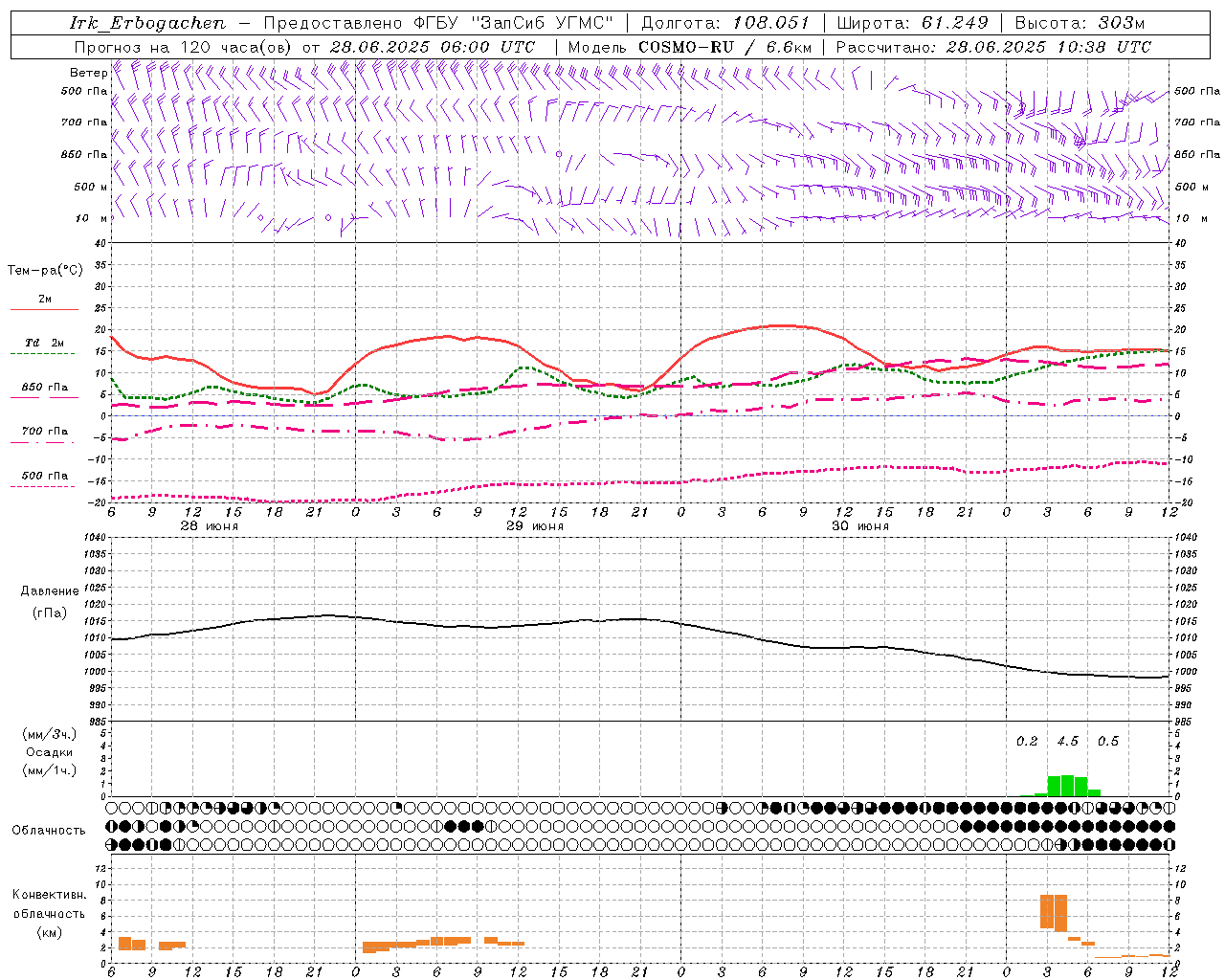Click the Облачность row label
The height and width of the screenshot is (980, 1225).
tap(49, 831)
